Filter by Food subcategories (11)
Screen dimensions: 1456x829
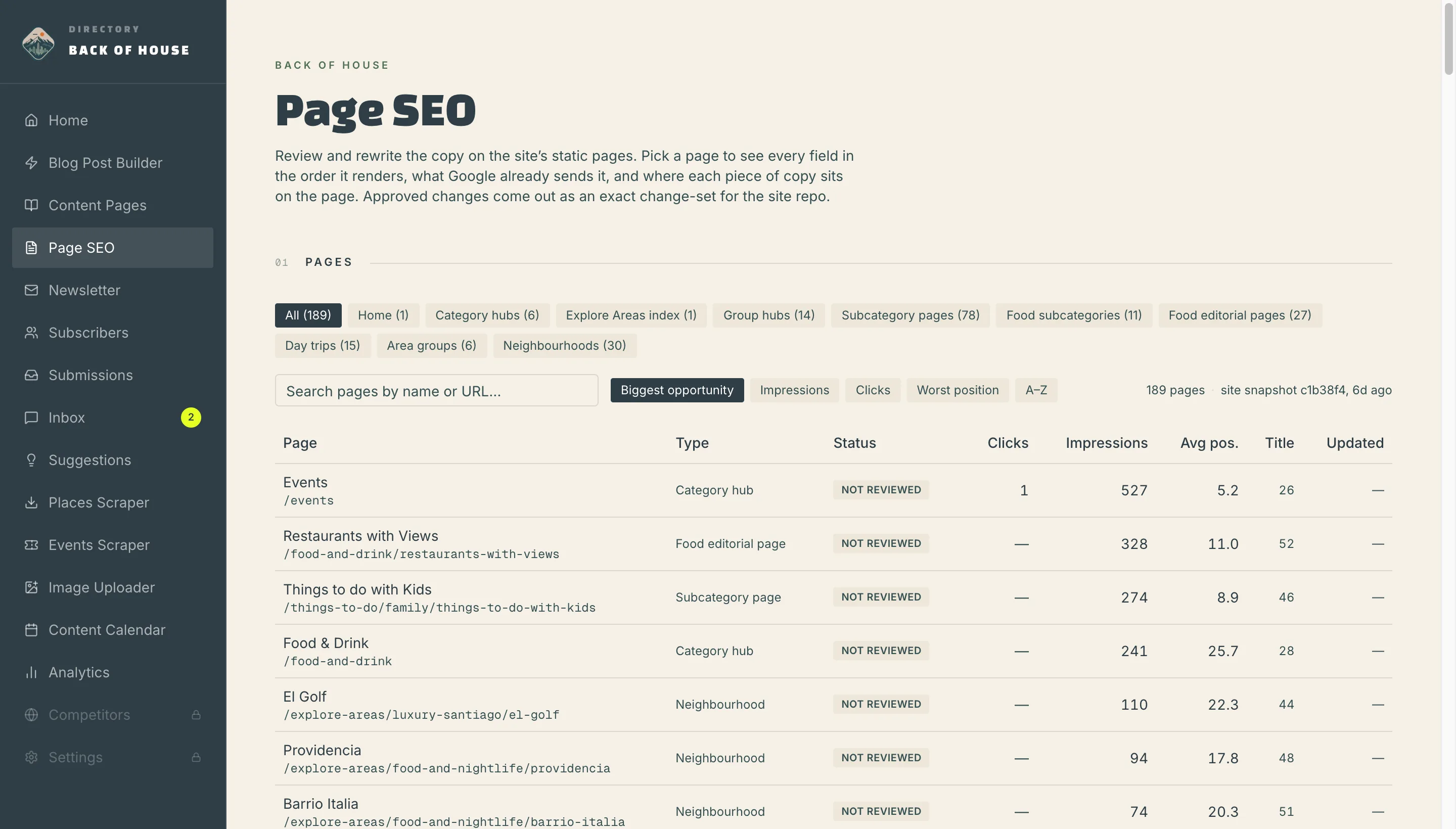click(x=1074, y=315)
